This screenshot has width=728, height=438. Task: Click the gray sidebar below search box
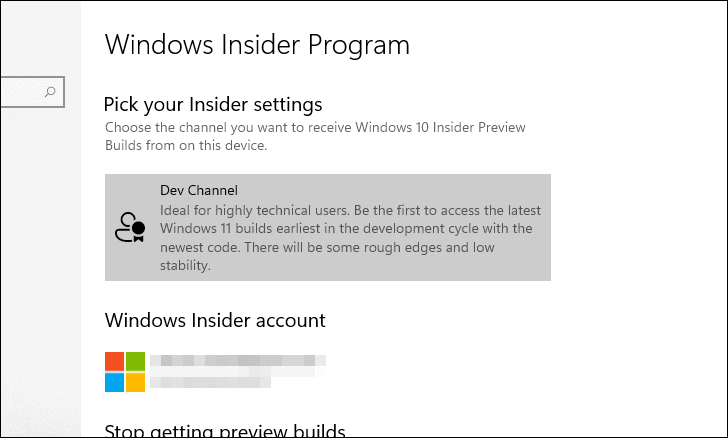pyautogui.click(x=41, y=269)
